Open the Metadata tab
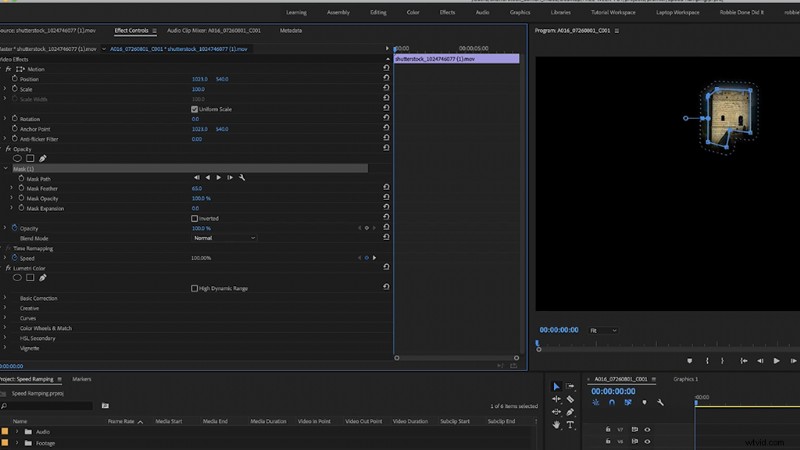Image resolution: width=800 pixels, height=450 pixels. pyautogui.click(x=291, y=31)
